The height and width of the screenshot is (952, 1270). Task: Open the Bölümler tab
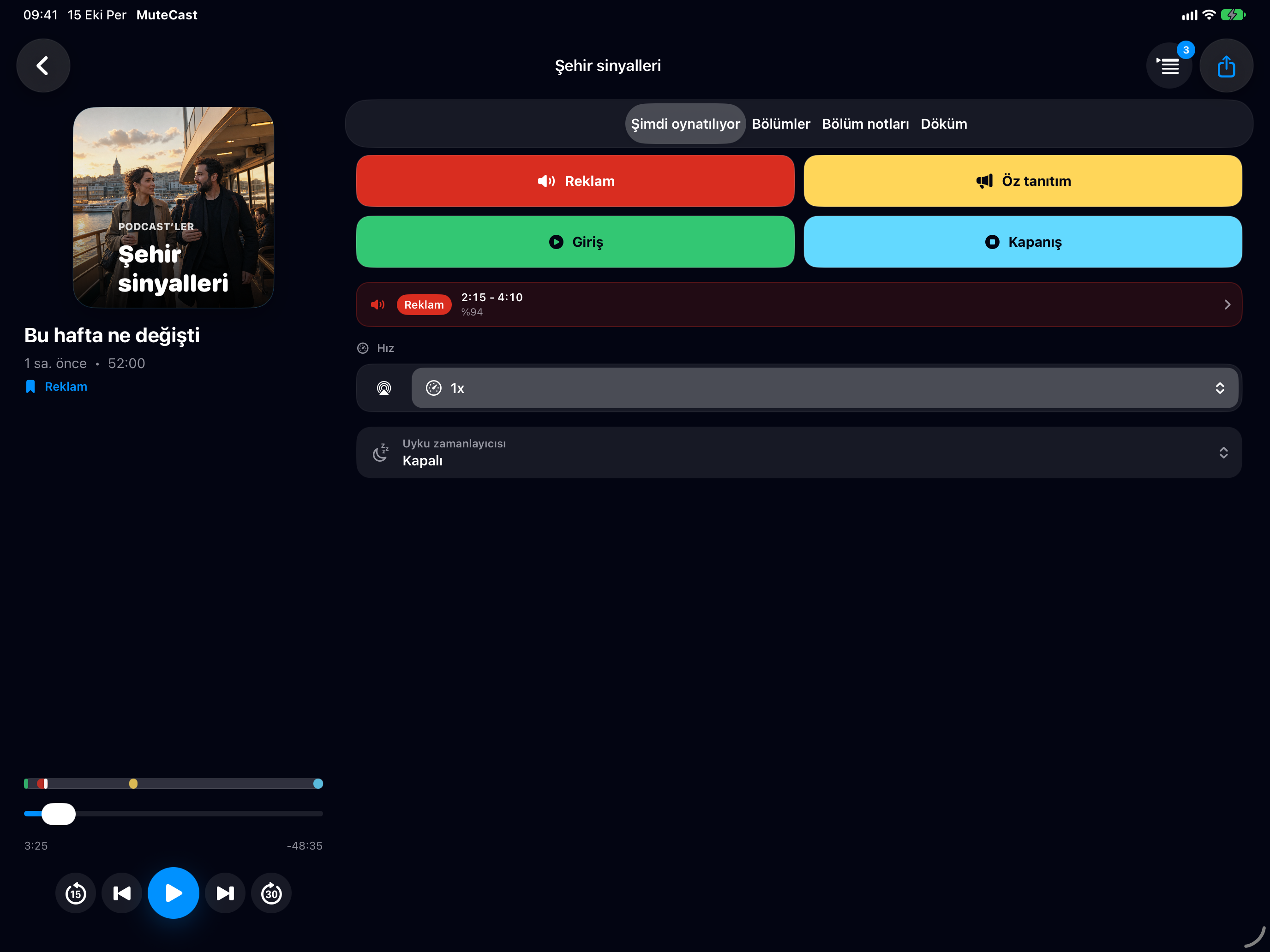coord(781,123)
